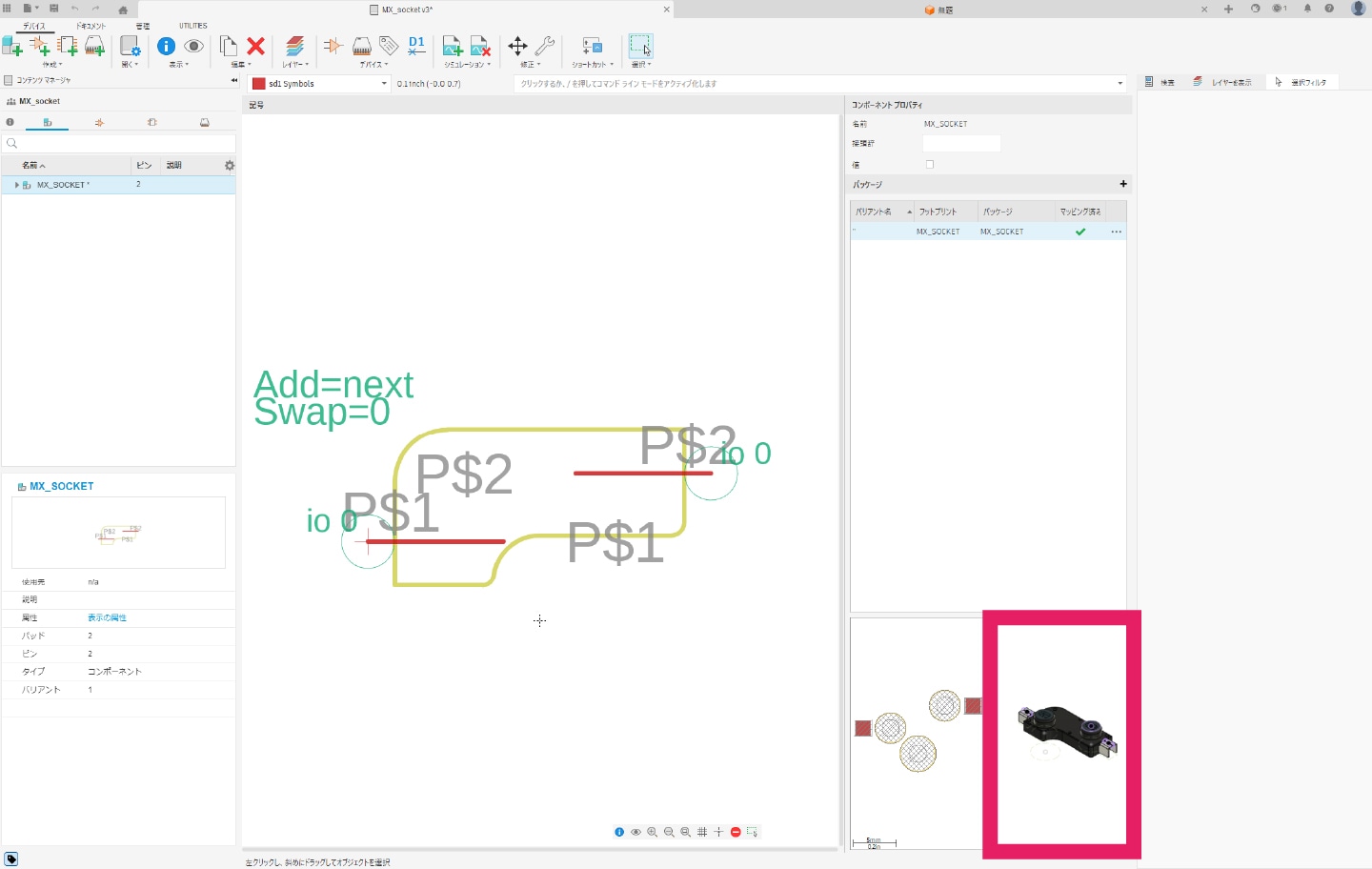Open the layer stack icon

click(294, 46)
